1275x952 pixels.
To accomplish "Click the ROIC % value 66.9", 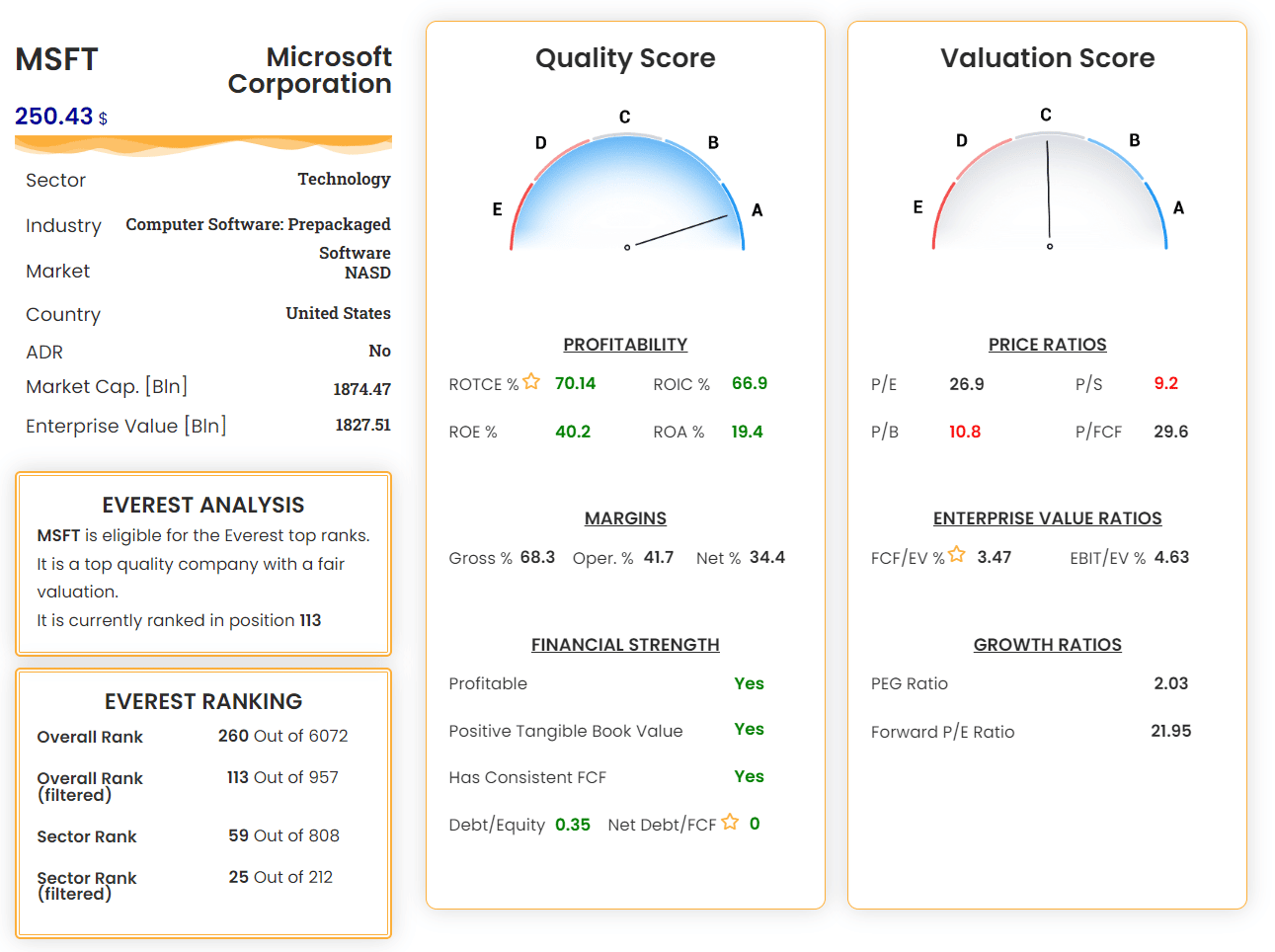I will 750,383.
